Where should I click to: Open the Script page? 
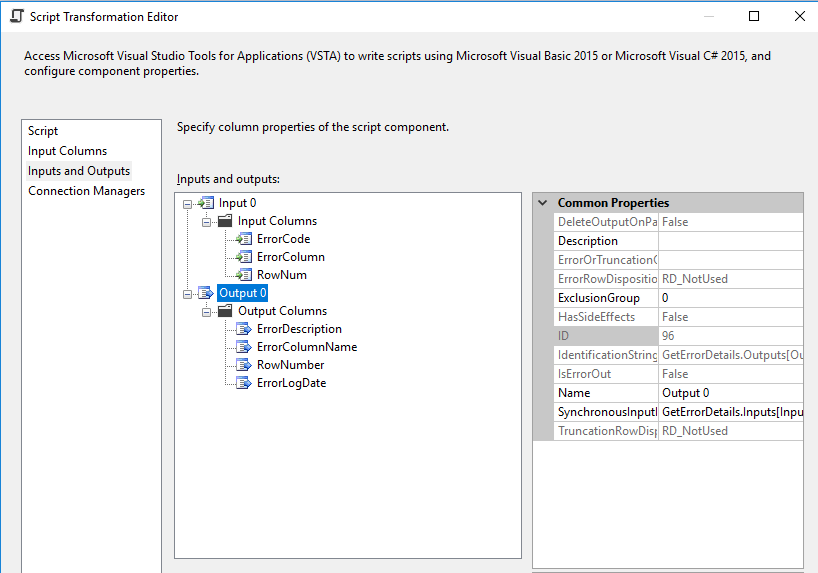coord(43,131)
